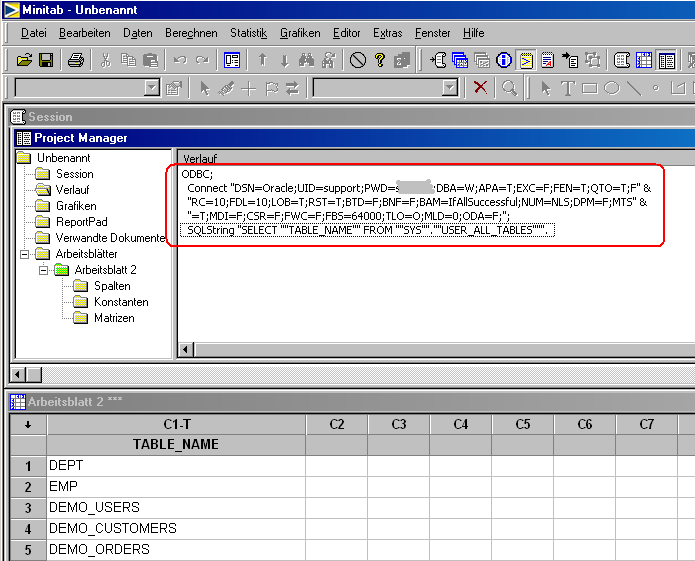Open the Statistik menu
This screenshot has height=561, width=695.
coord(248,33)
